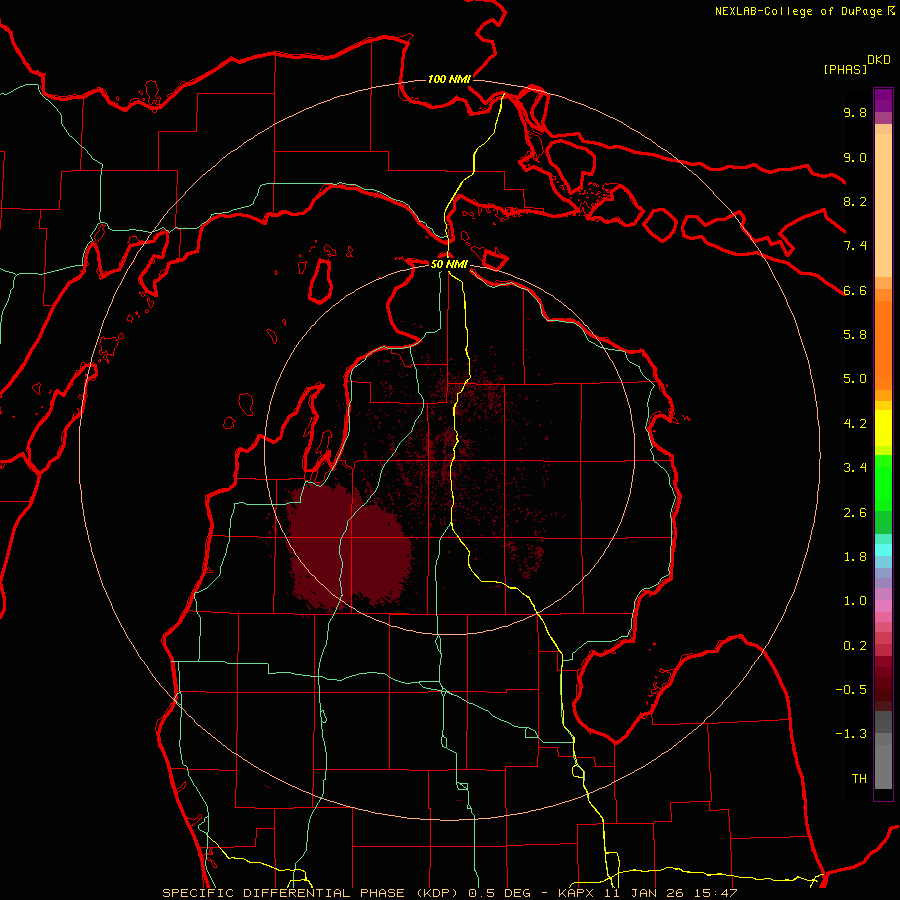Select the 1.8 scale value
900x900 pixels.
point(855,557)
